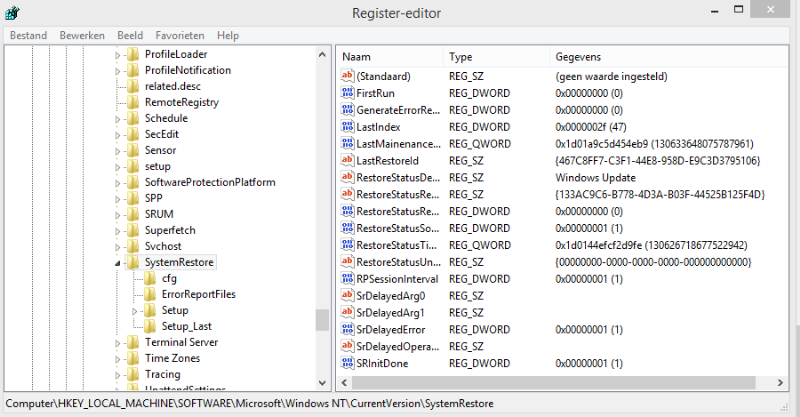Click the LastRestoreId GUID data cell
This screenshot has height=417, width=800.
pyautogui.click(x=658, y=161)
